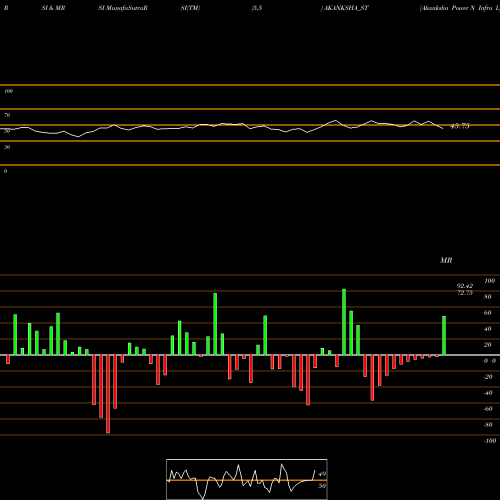Click the 'Akanksha Power N Infra' company title
The height and width of the screenshot is (500, 500).
456,8
